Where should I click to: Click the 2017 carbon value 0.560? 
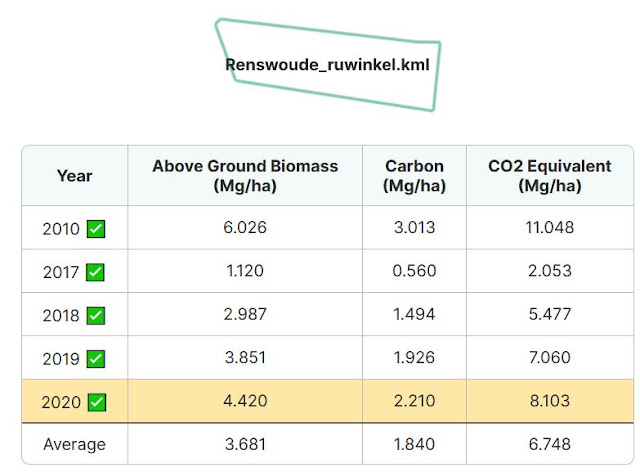coord(414,271)
